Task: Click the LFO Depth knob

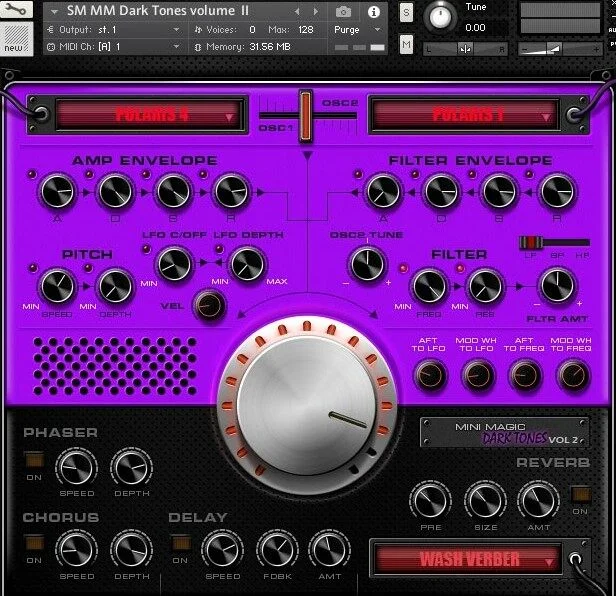Action: tap(247, 264)
